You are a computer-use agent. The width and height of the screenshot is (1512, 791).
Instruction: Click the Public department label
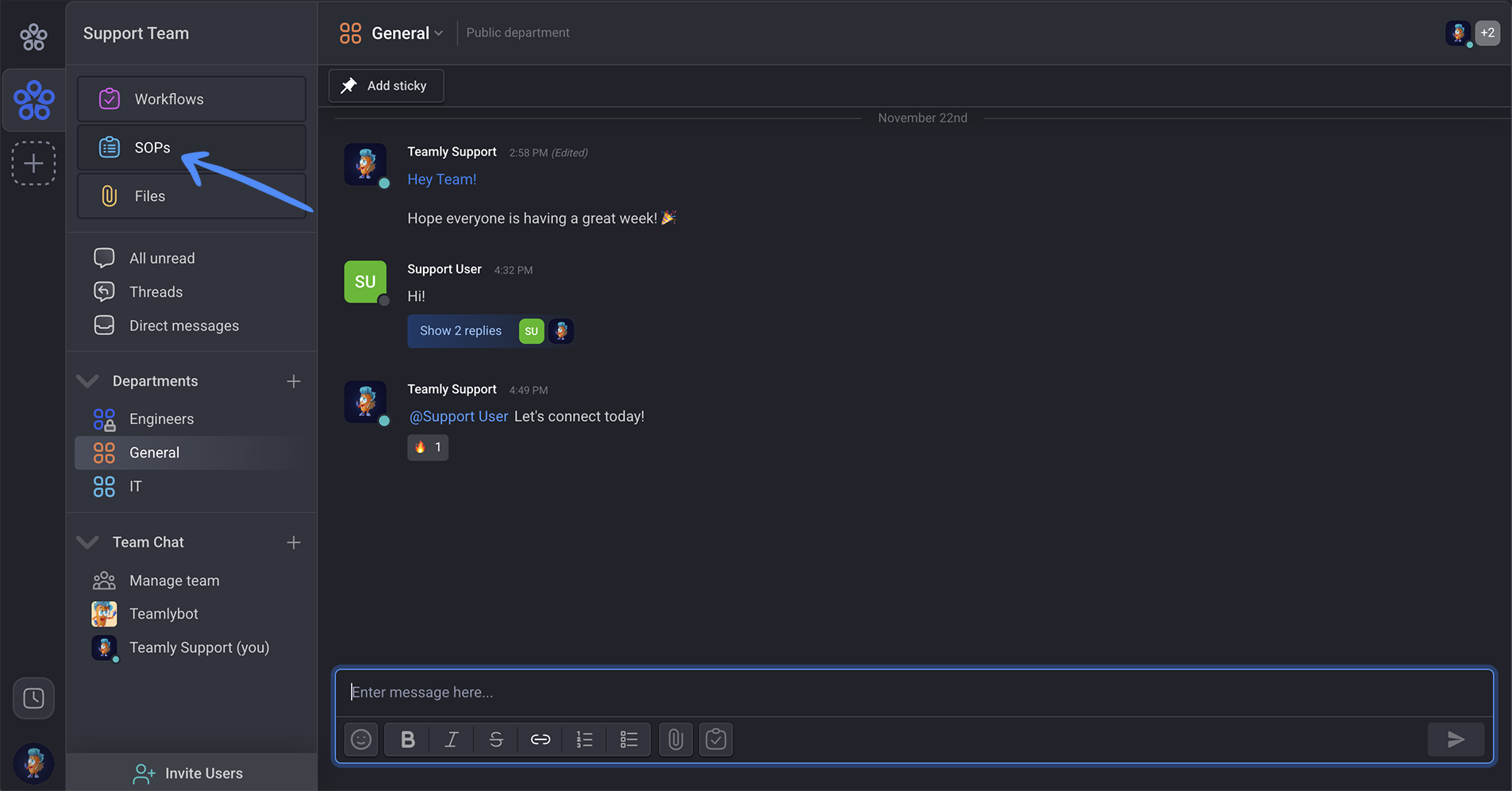pyautogui.click(x=518, y=33)
